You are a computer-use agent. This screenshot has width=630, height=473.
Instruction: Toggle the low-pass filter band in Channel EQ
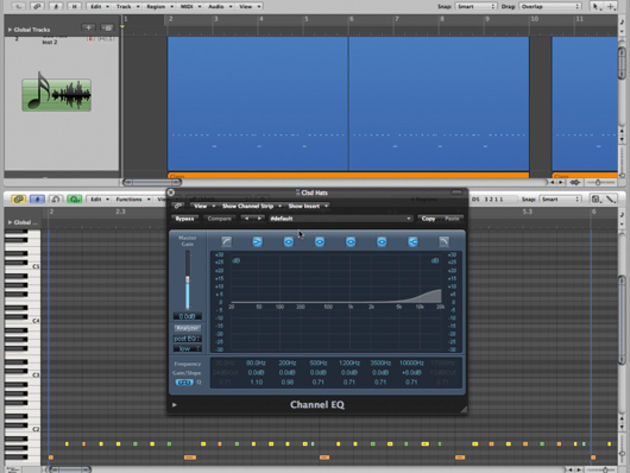(x=444, y=242)
